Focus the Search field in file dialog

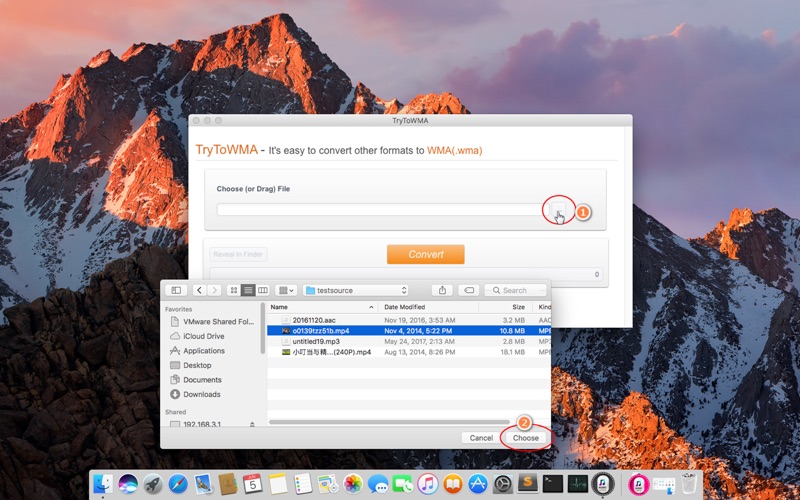click(515, 290)
